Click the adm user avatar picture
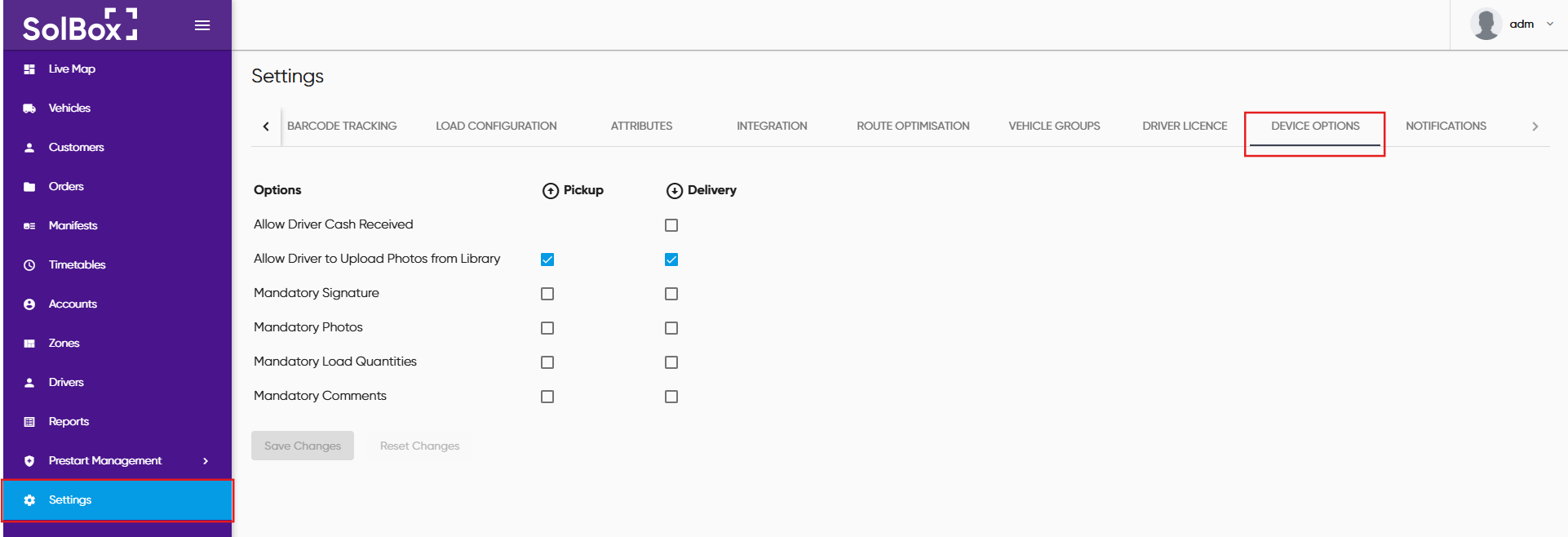Screen dimensions: 1568x537 (1486, 24)
